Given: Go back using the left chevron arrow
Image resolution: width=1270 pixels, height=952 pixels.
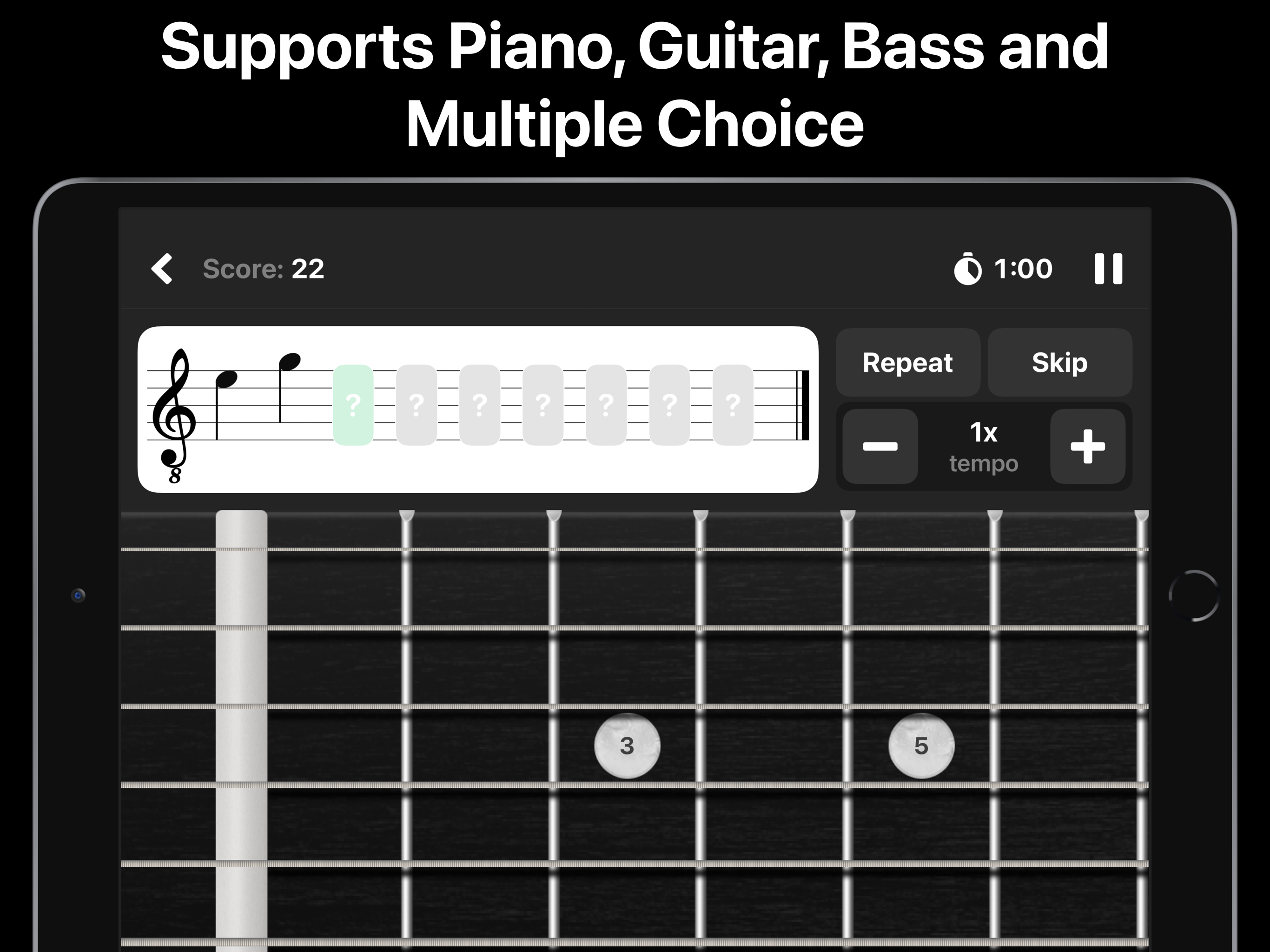Looking at the screenshot, I should point(162,269).
